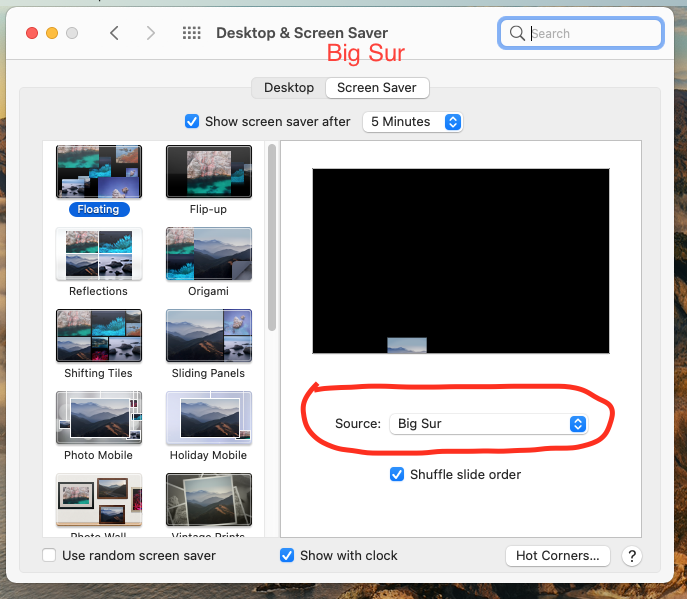
Task: Select the Holiday Mobile screen saver thumbnail
Action: click(x=209, y=418)
